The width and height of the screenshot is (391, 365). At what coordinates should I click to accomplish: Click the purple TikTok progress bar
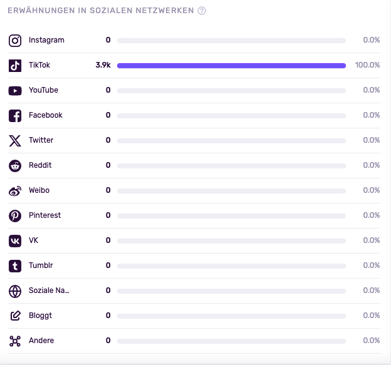point(231,66)
